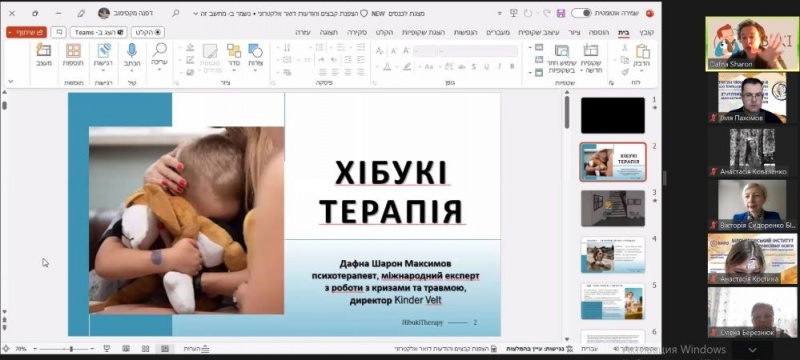Click the Sensitivity (רגישות) icon
The height and width of the screenshot is (360, 800).
104,50
